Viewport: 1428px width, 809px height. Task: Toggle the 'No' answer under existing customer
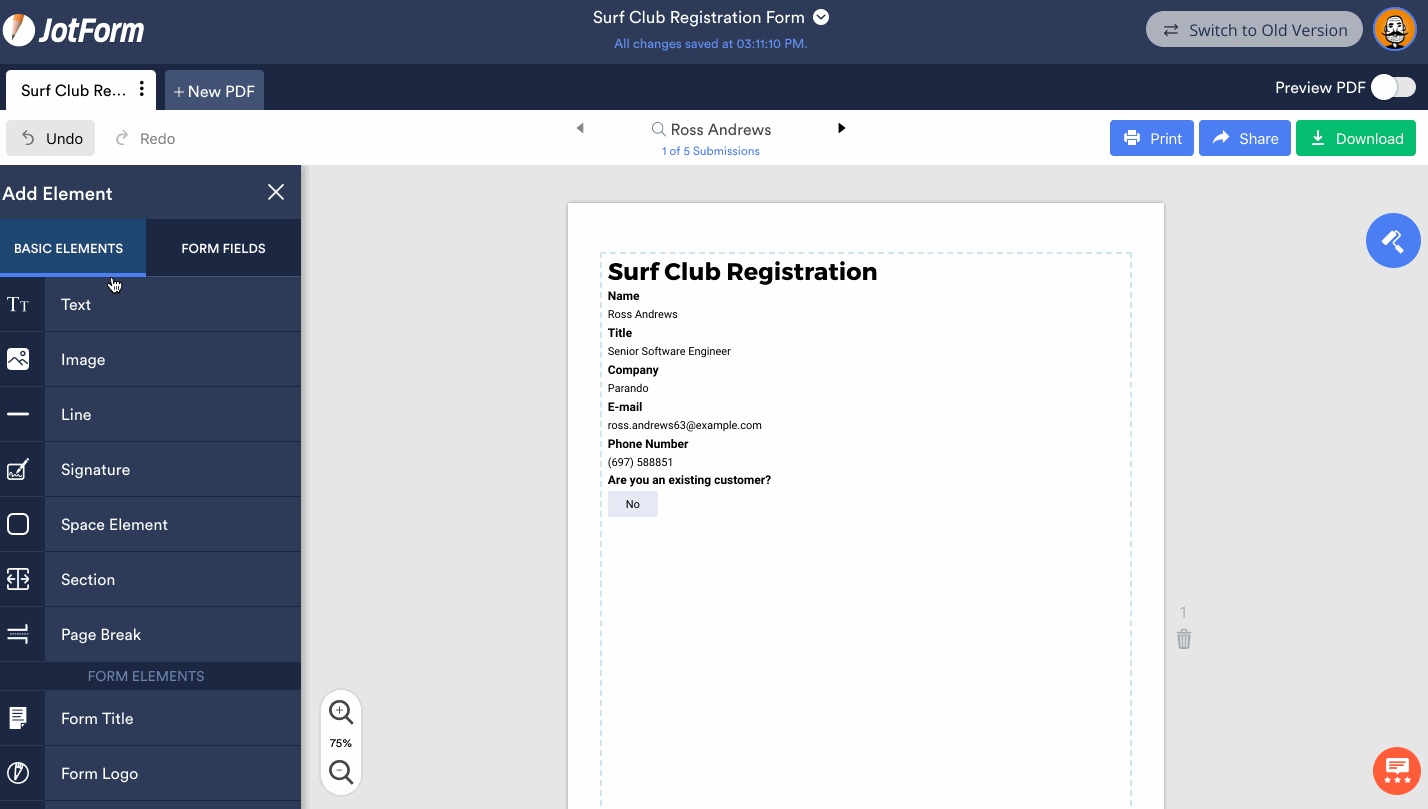pos(632,503)
